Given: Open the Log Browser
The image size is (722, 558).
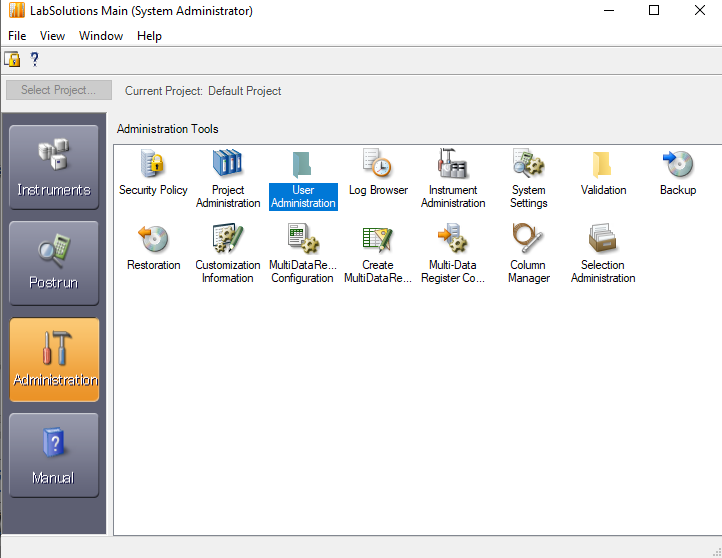Looking at the screenshot, I should point(378,172).
